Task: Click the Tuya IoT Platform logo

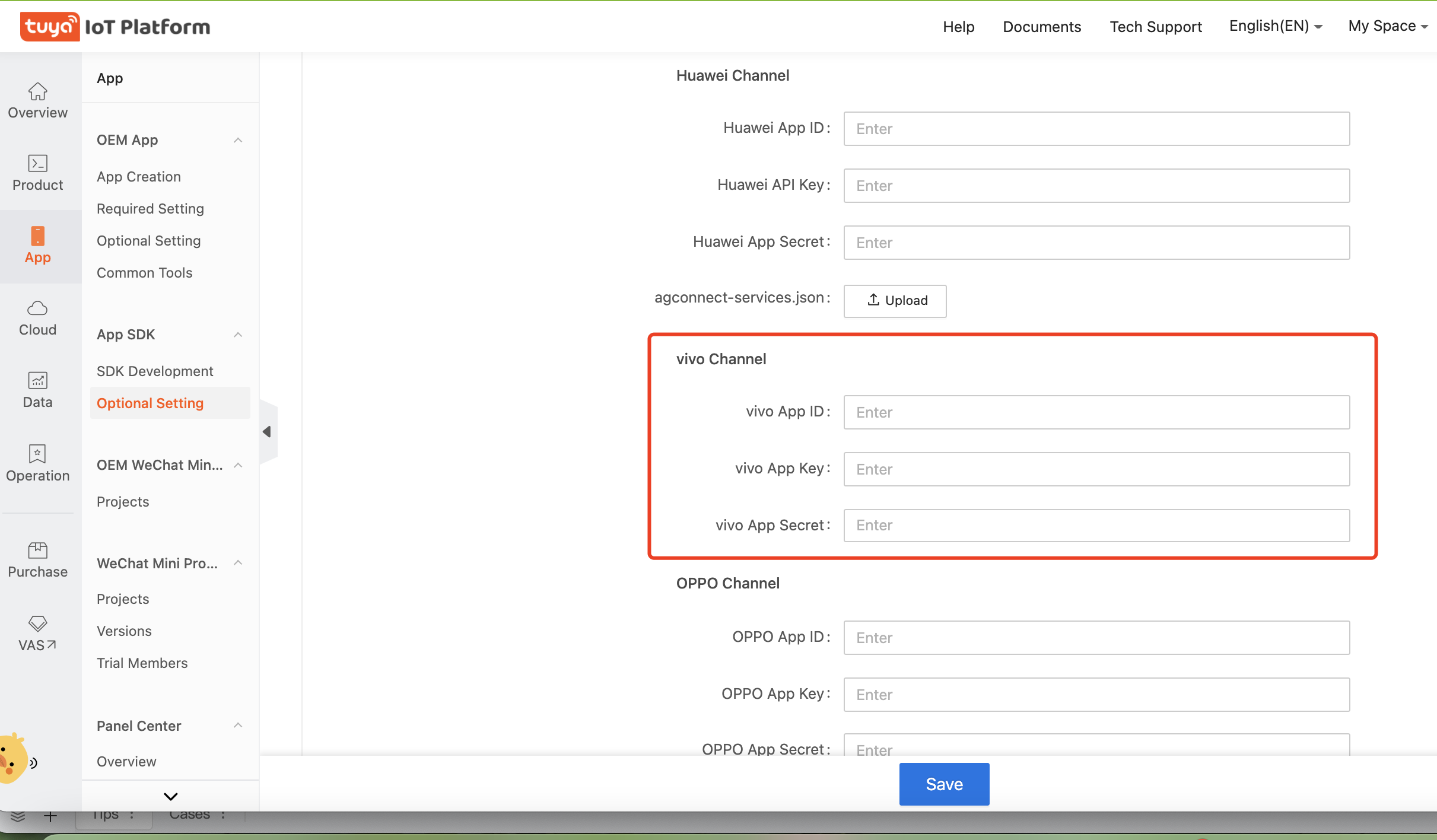Action: tap(115, 26)
